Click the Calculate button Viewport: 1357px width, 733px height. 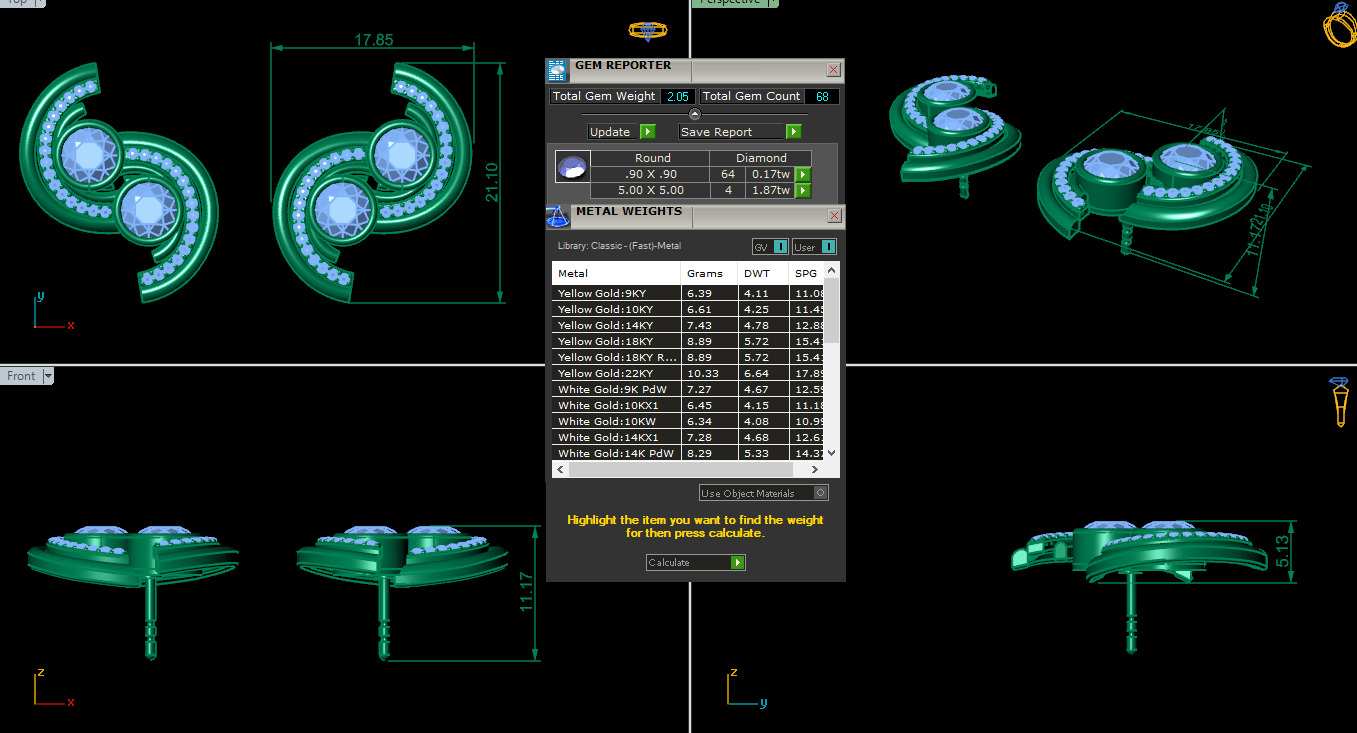[x=696, y=563]
